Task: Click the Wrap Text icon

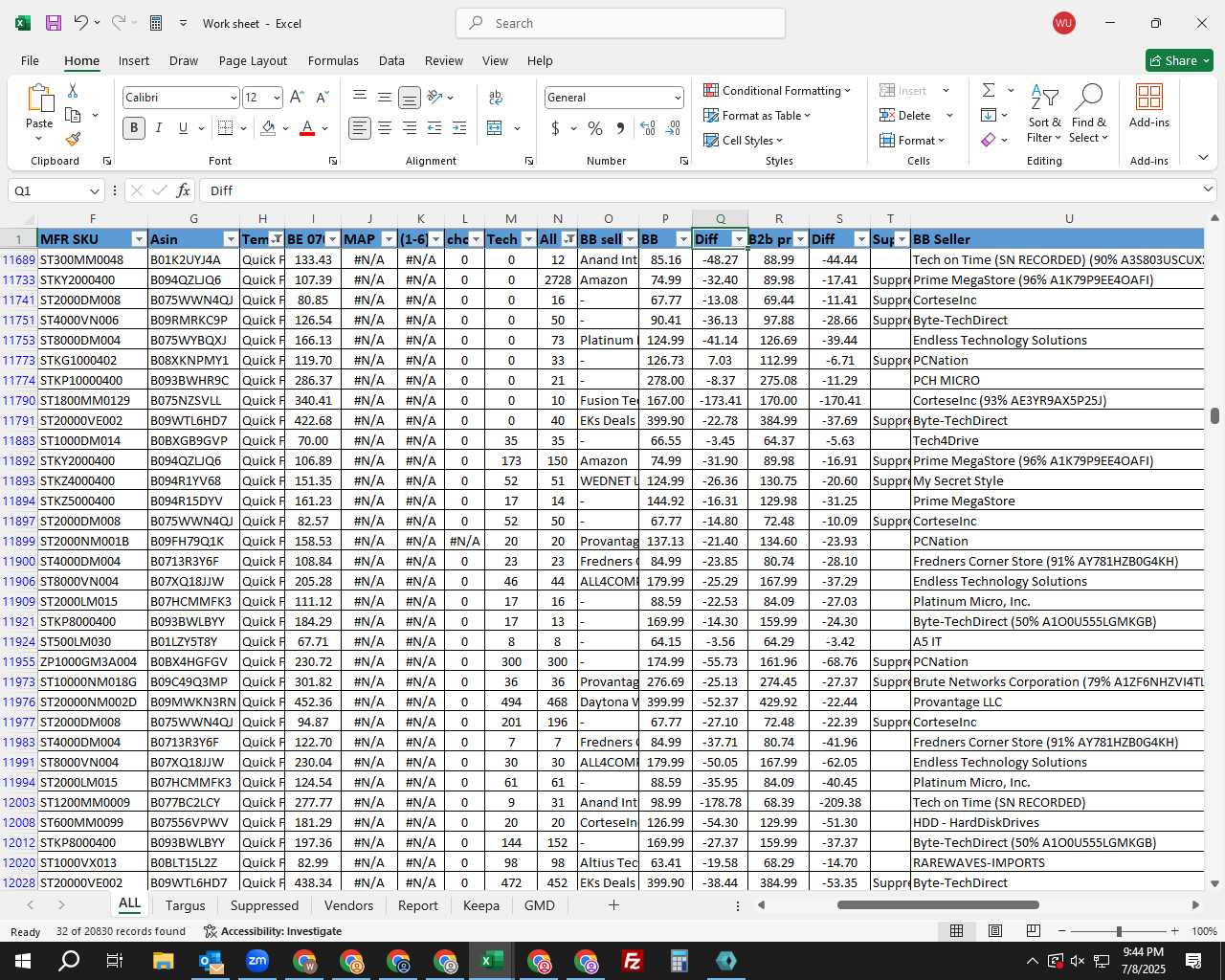Action: (496, 98)
